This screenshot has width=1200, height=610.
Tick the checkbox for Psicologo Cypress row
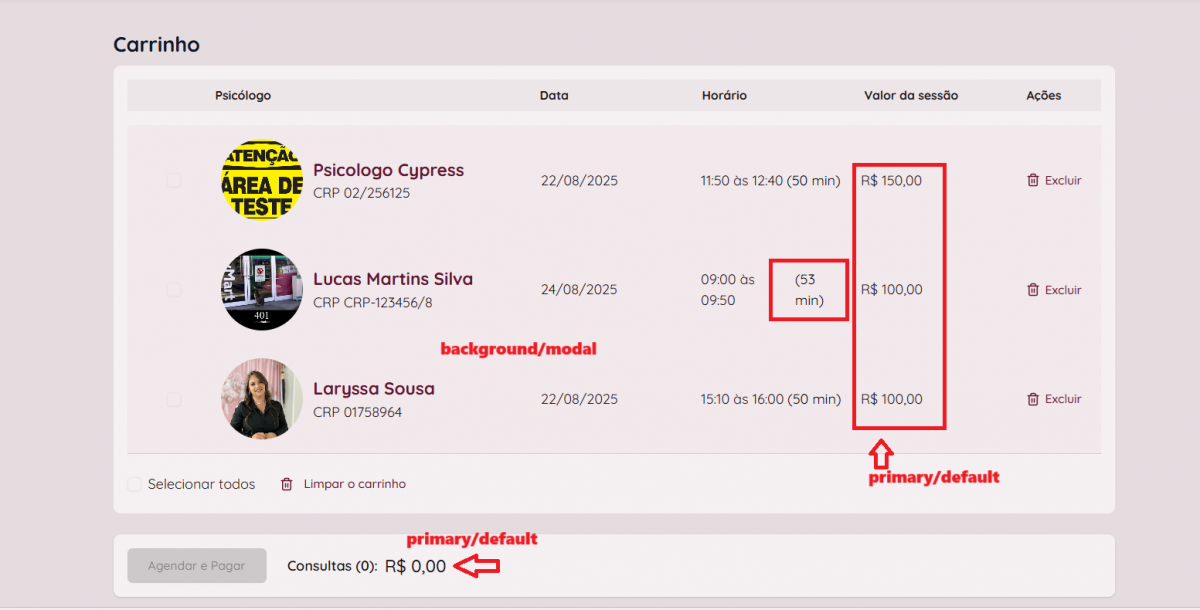pos(174,181)
